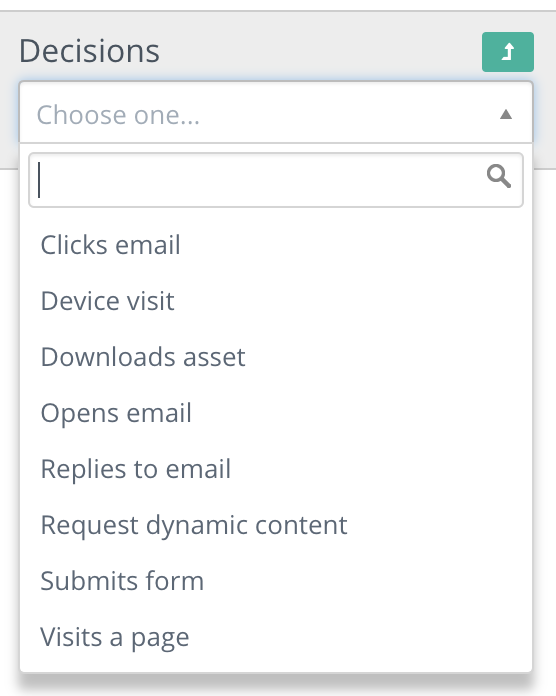
Task: Select the 'Clicks email' decision
Action: click(276, 245)
